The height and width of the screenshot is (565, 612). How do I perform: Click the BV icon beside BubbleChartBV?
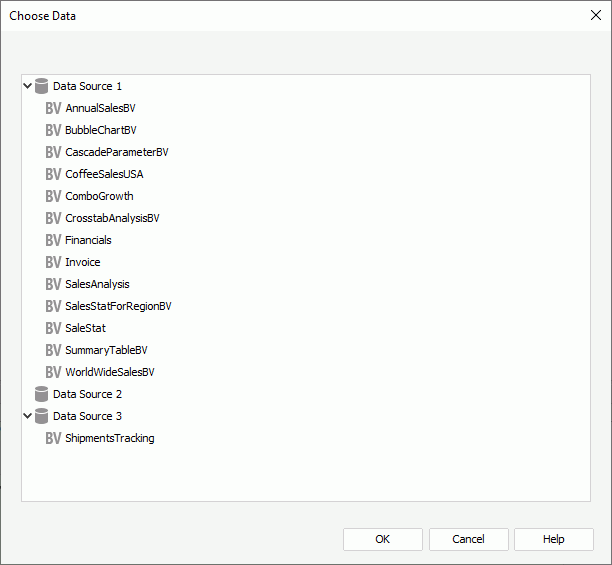(53, 130)
